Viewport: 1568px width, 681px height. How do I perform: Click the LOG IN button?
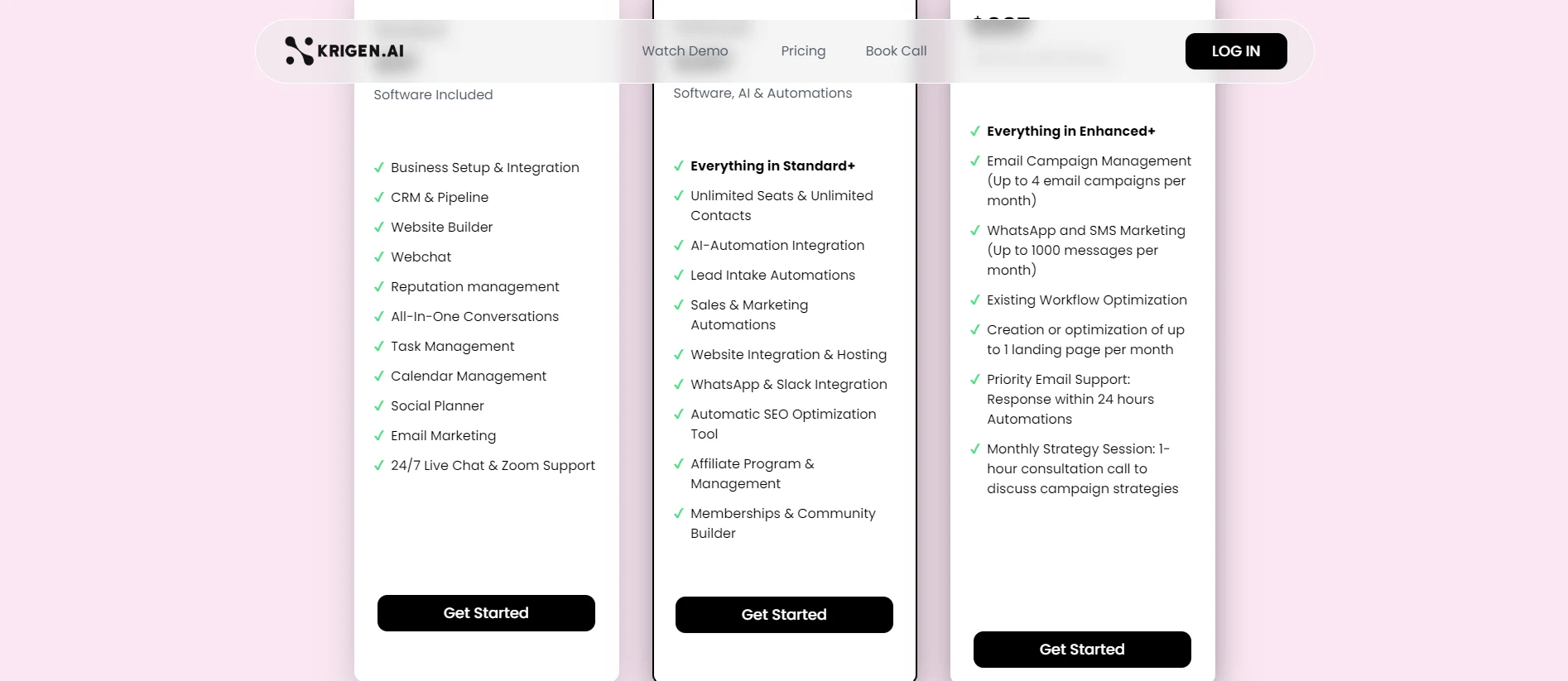[1235, 50]
